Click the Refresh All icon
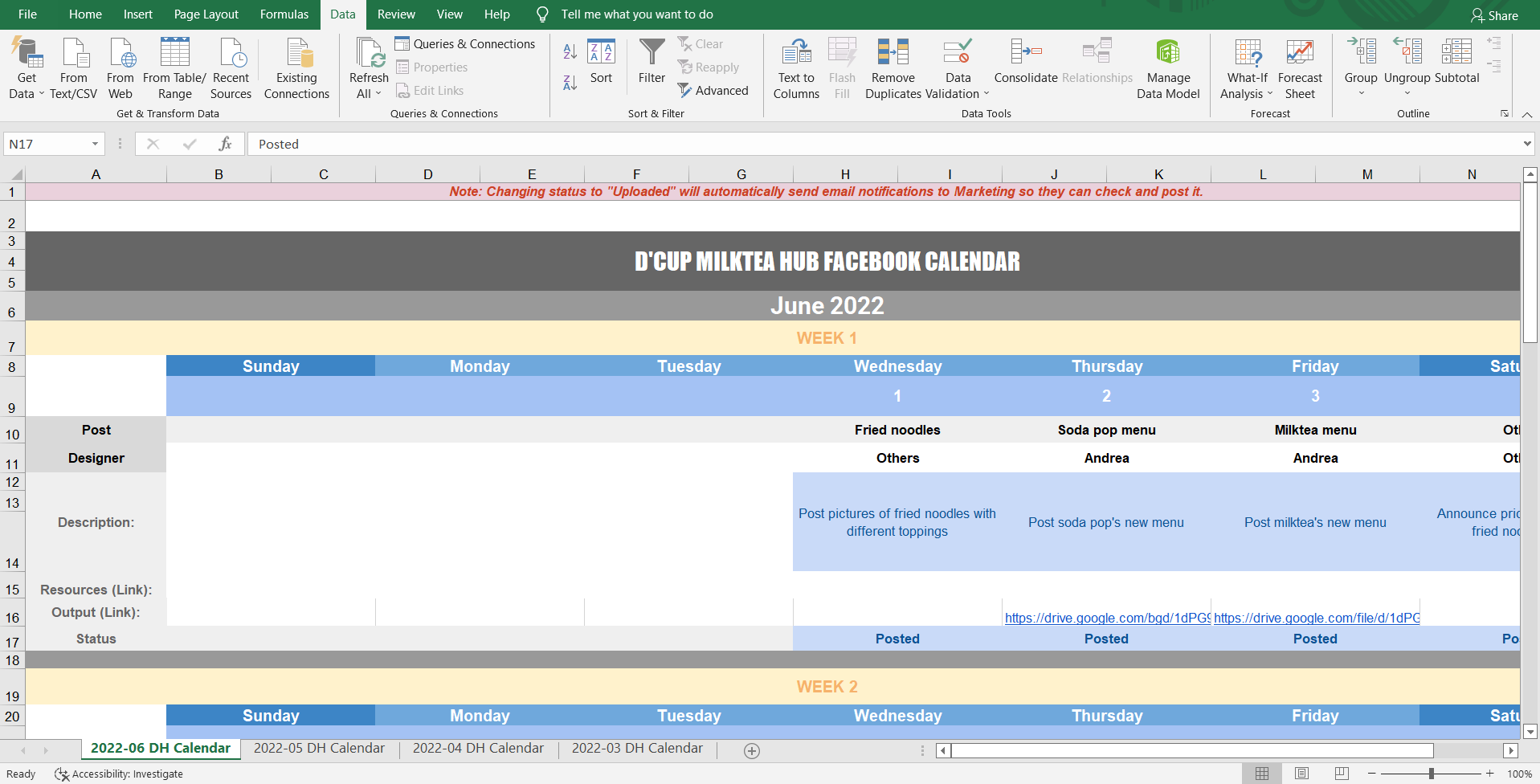This screenshot has height=784, width=1540. pyautogui.click(x=370, y=52)
